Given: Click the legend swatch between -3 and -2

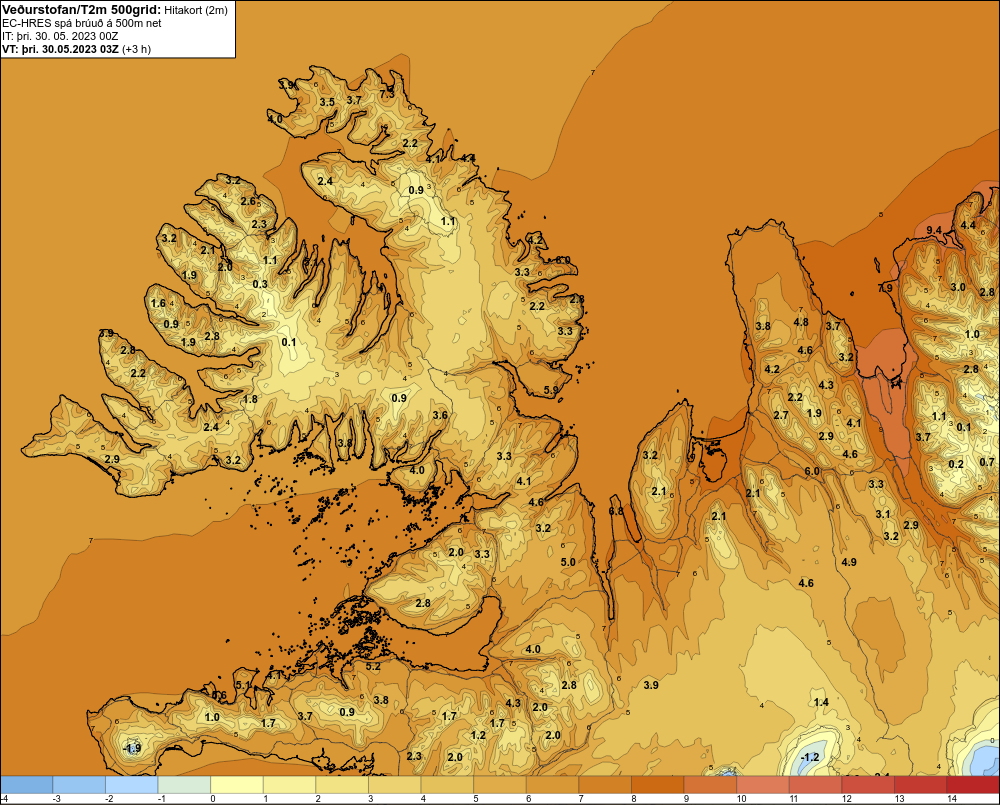Looking at the screenshot, I should 79,784.
